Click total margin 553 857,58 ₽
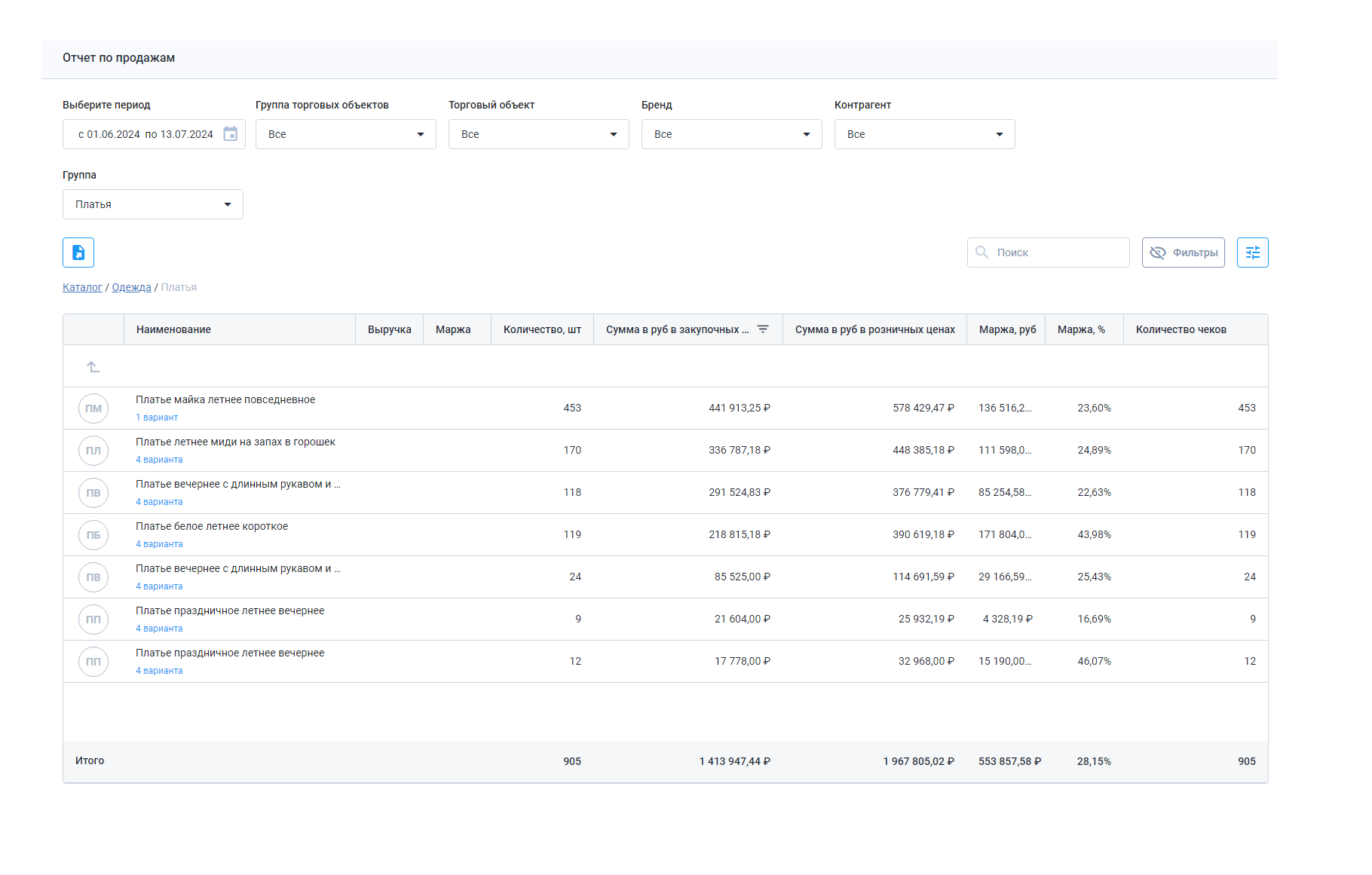This screenshot has height=875, width=1372. [x=1010, y=761]
